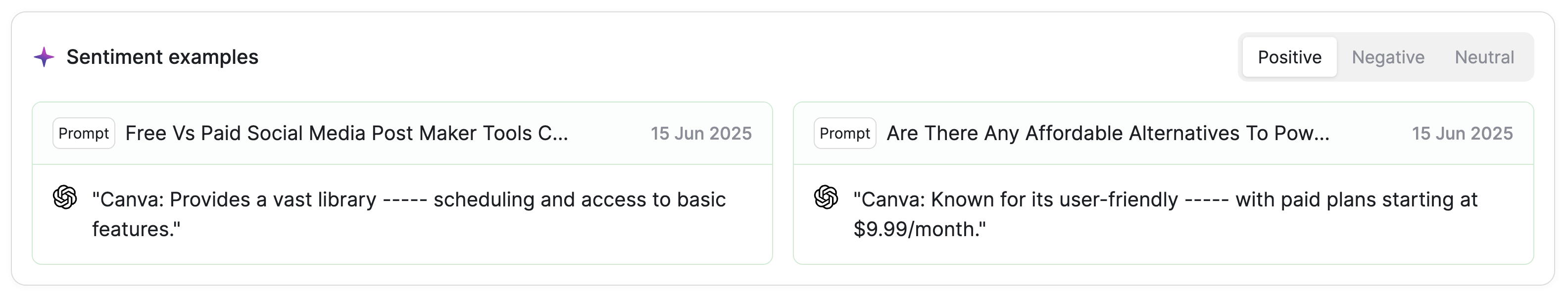Click the 15 Jun 2025 date on the Free Vs Paid card
The image size is (1568, 298).
pos(701,133)
